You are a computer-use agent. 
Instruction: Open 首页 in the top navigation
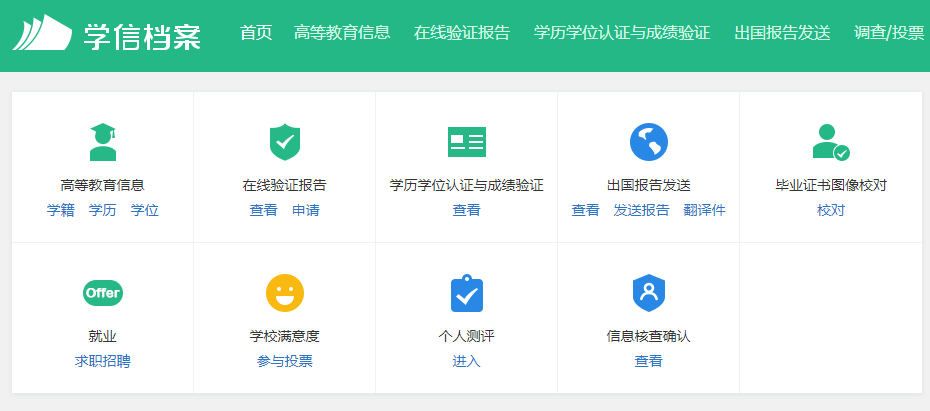point(256,33)
